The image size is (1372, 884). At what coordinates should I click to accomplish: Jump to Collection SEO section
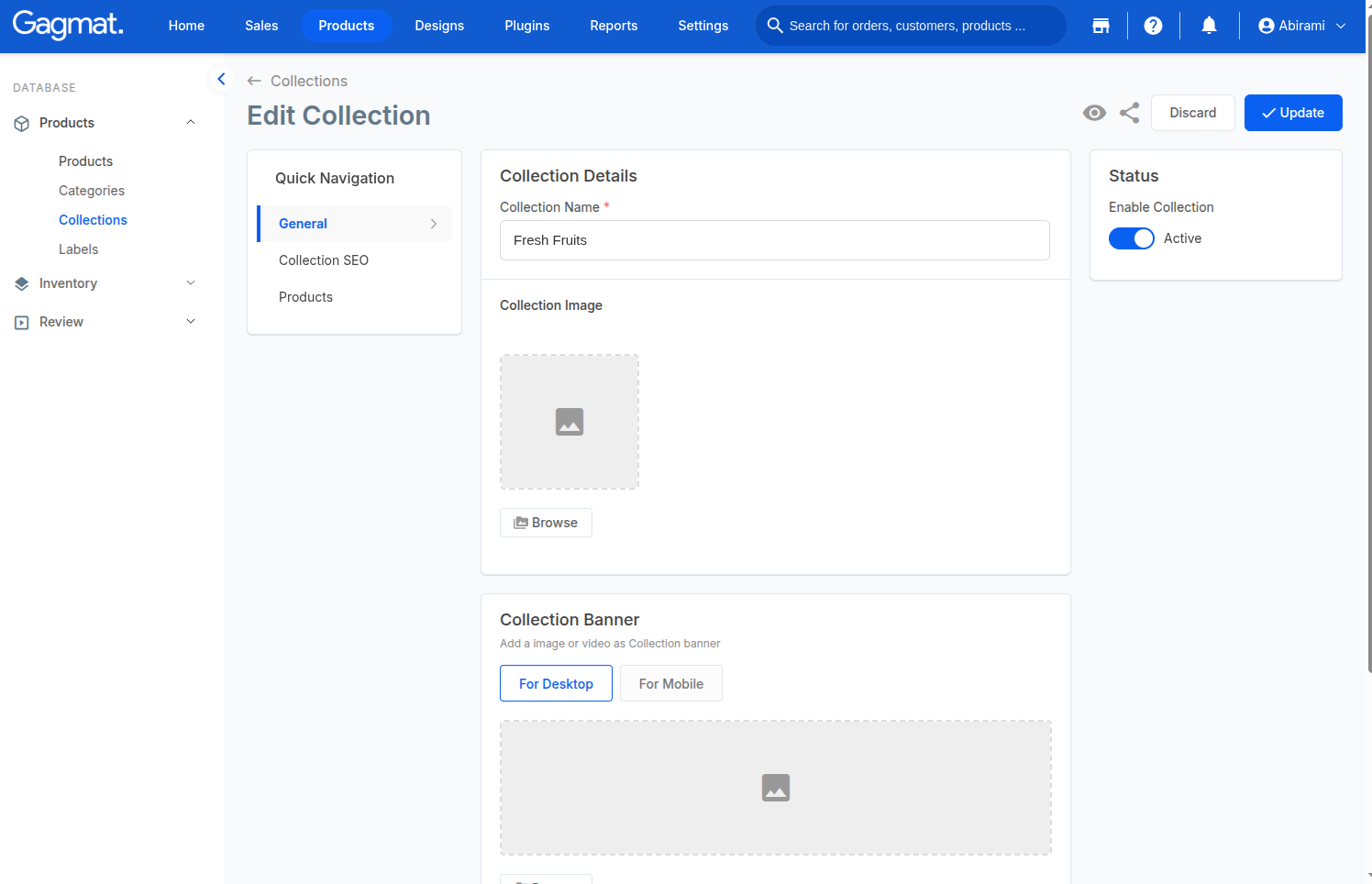[x=324, y=260]
